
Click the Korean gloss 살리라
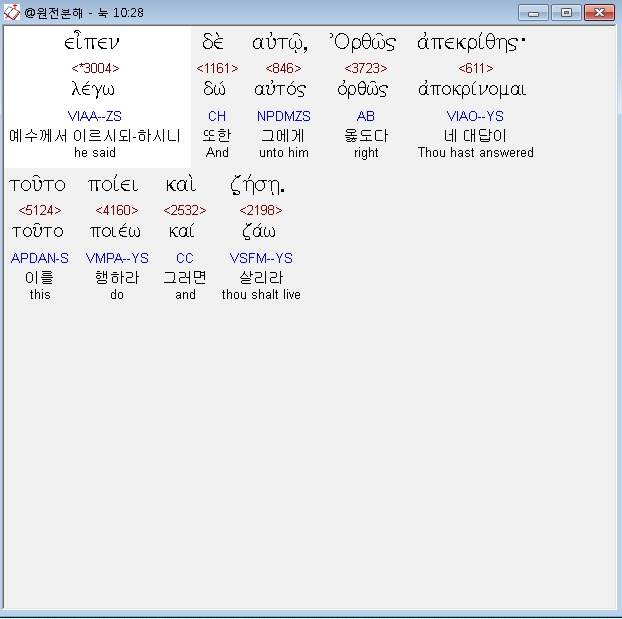261,277
